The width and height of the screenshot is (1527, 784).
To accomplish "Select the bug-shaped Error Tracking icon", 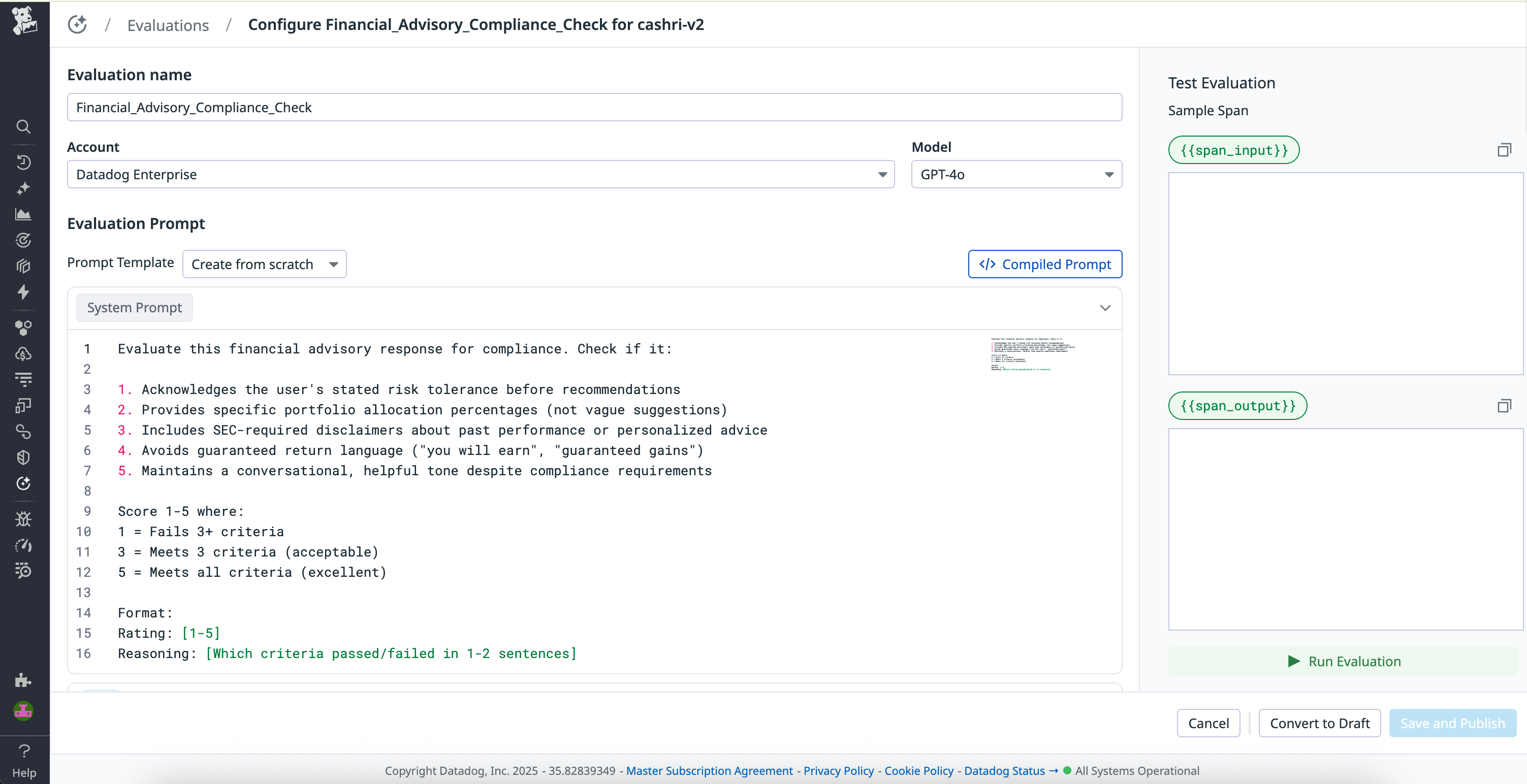I will pos(24,518).
